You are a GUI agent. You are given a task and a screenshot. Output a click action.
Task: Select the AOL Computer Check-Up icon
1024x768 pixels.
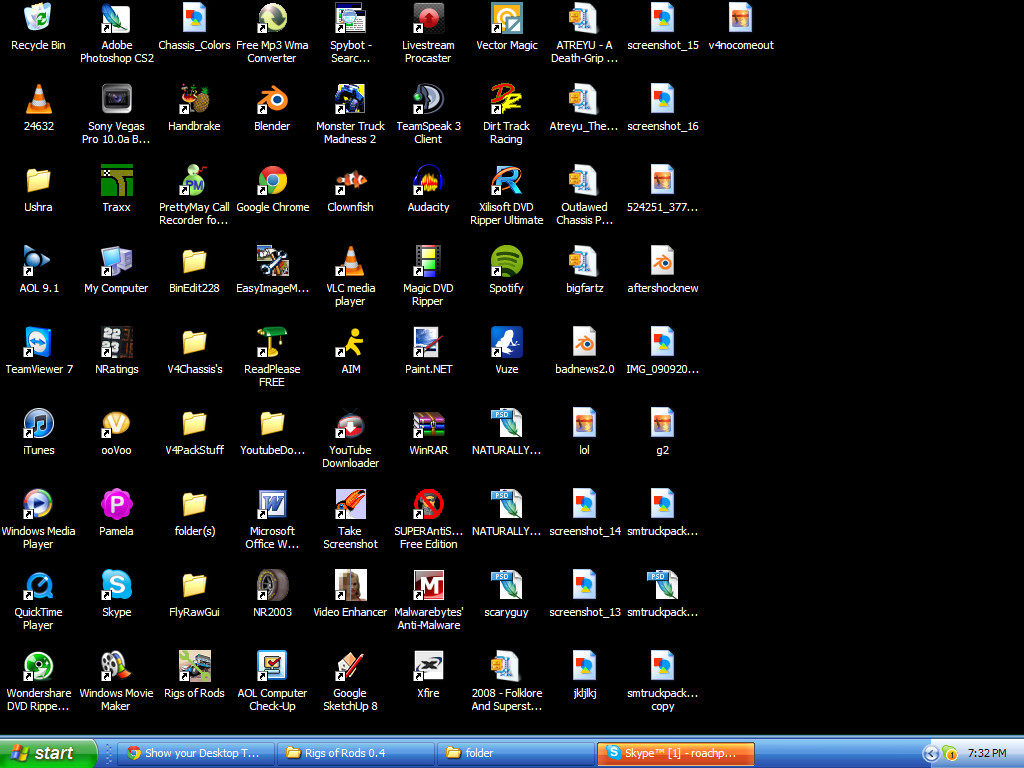272,666
